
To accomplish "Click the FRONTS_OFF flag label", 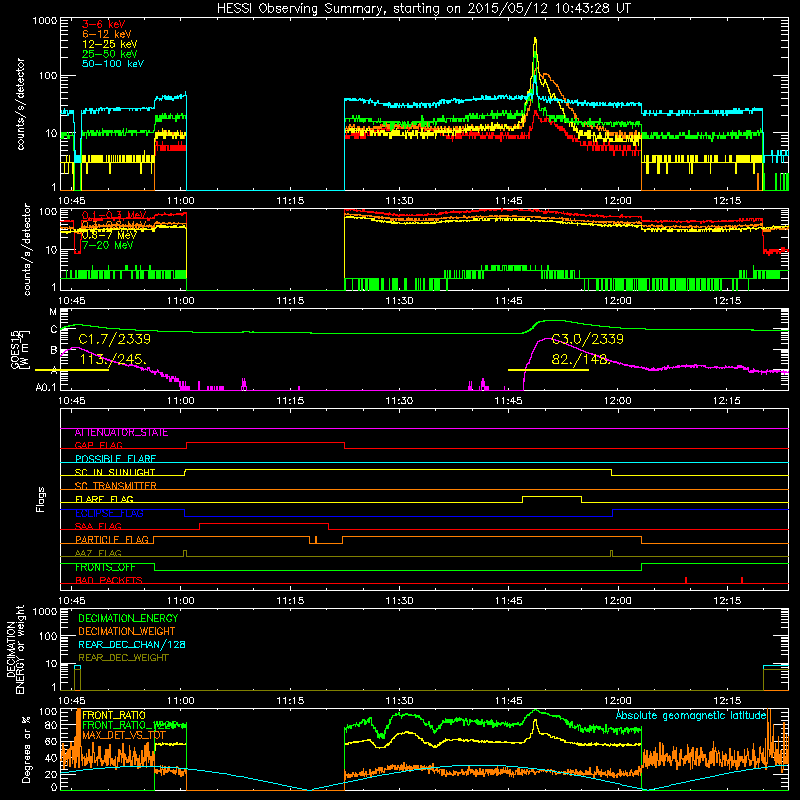I will point(105,567).
